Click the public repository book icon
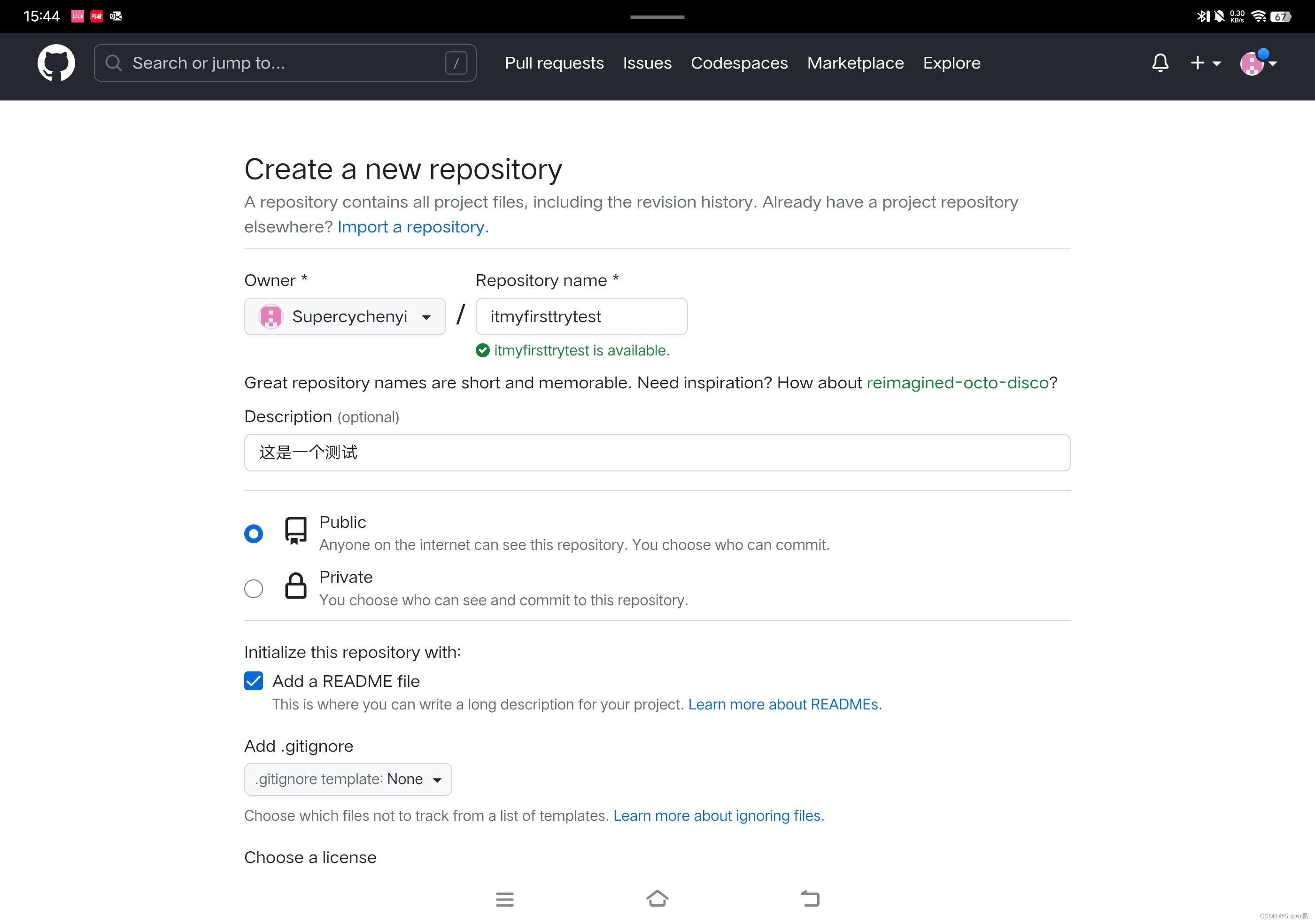This screenshot has width=1315, height=924. [295, 531]
